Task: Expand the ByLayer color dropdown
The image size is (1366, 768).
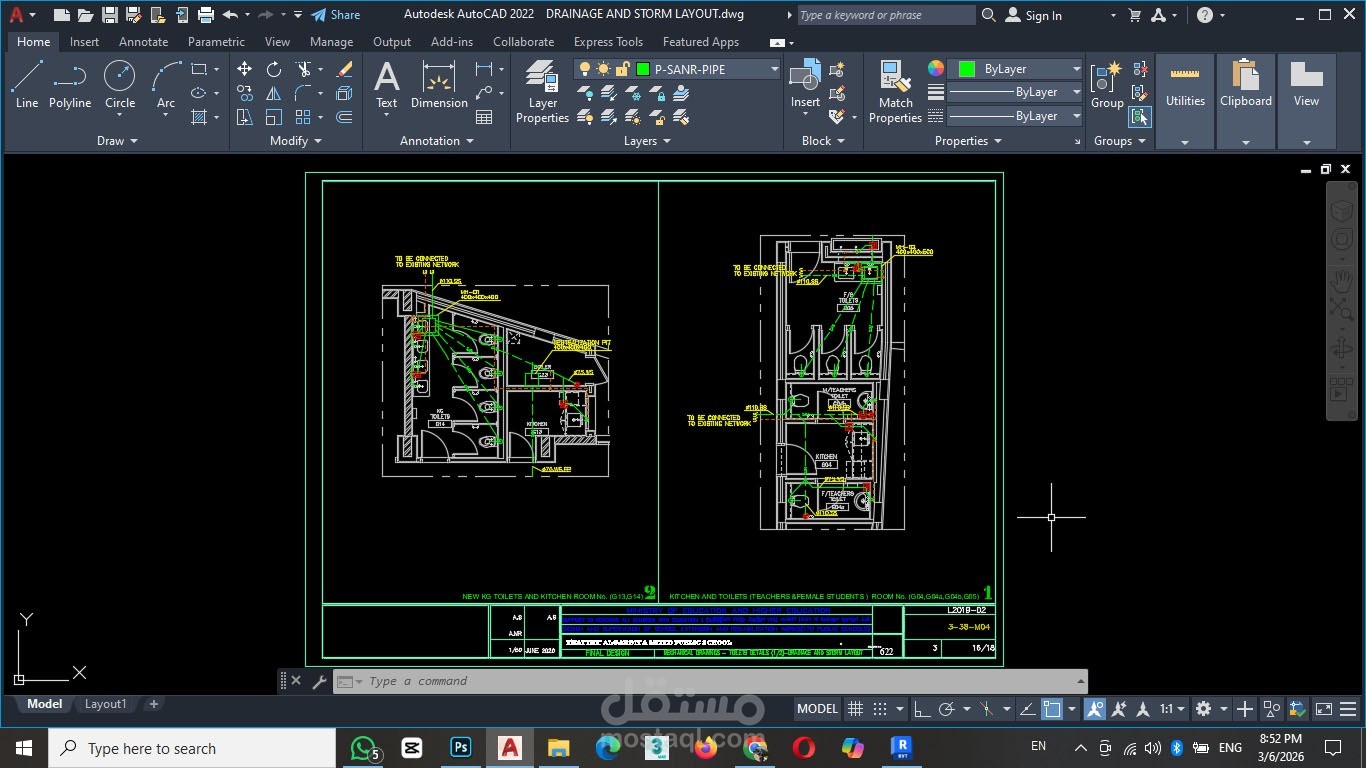Action: coord(1076,69)
